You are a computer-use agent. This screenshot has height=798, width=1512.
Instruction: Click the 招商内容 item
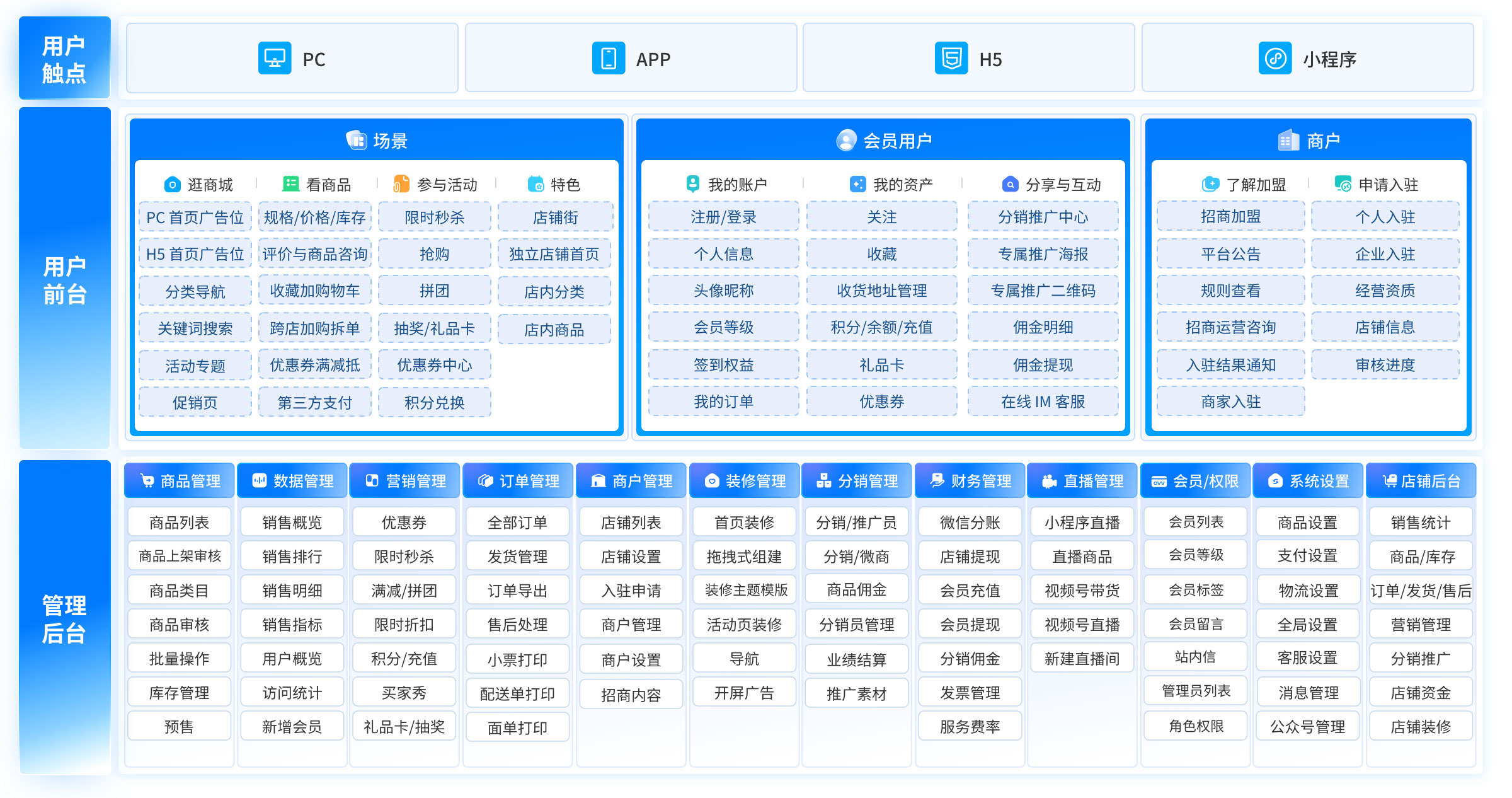(x=631, y=695)
